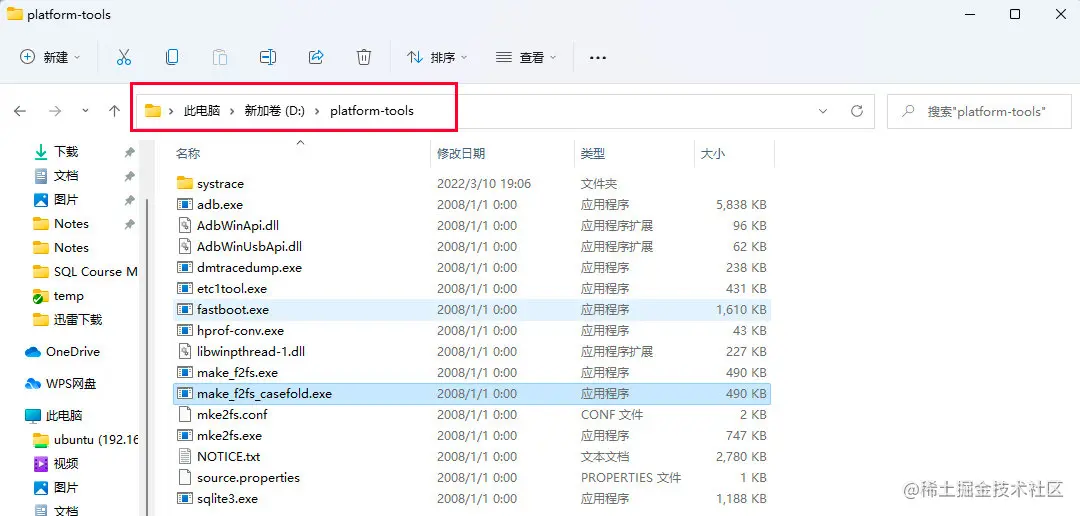Click 新加卷 (D:) in the breadcrumb

[x=275, y=111]
